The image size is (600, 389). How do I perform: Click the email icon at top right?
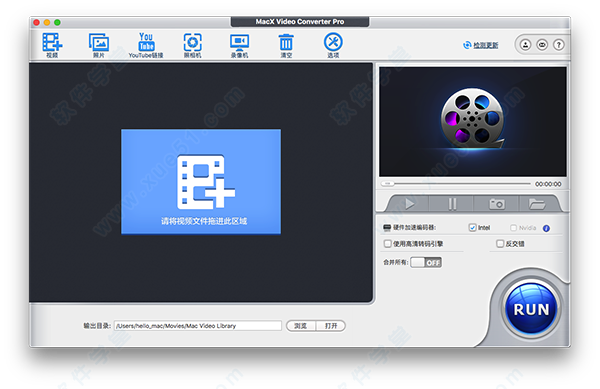click(542, 45)
